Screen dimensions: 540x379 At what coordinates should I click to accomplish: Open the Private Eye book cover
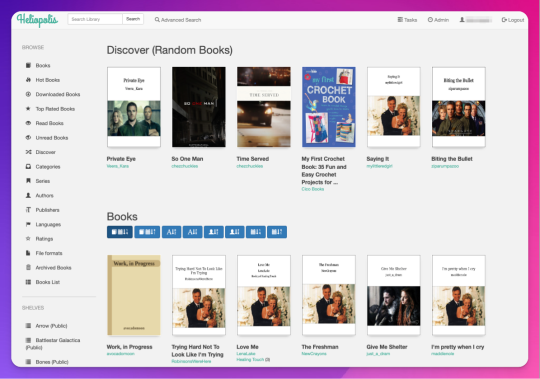pyautogui.click(x=134, y=107)
